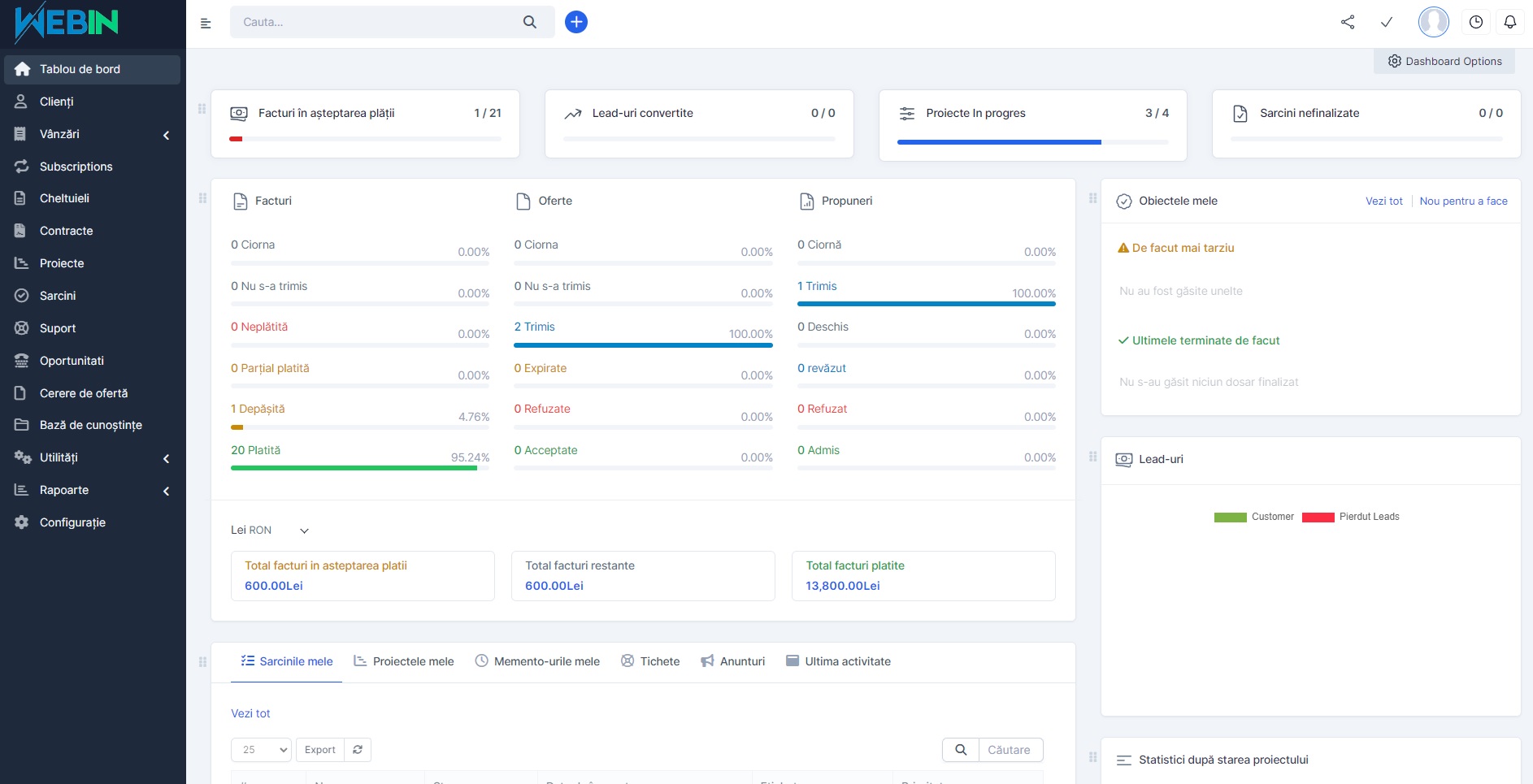
Task: Click the blue plus quick-create icon
Action: point(575,22)
